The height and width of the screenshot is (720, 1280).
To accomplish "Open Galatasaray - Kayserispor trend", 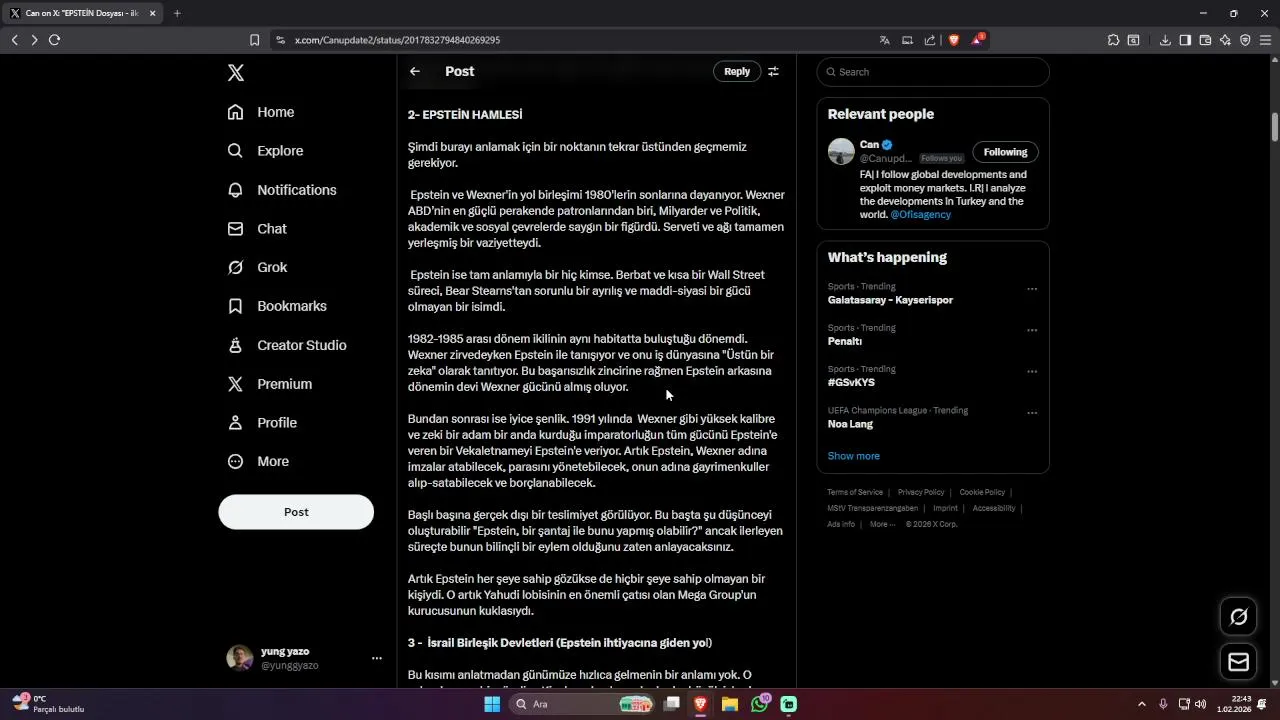I will [890, 300].
